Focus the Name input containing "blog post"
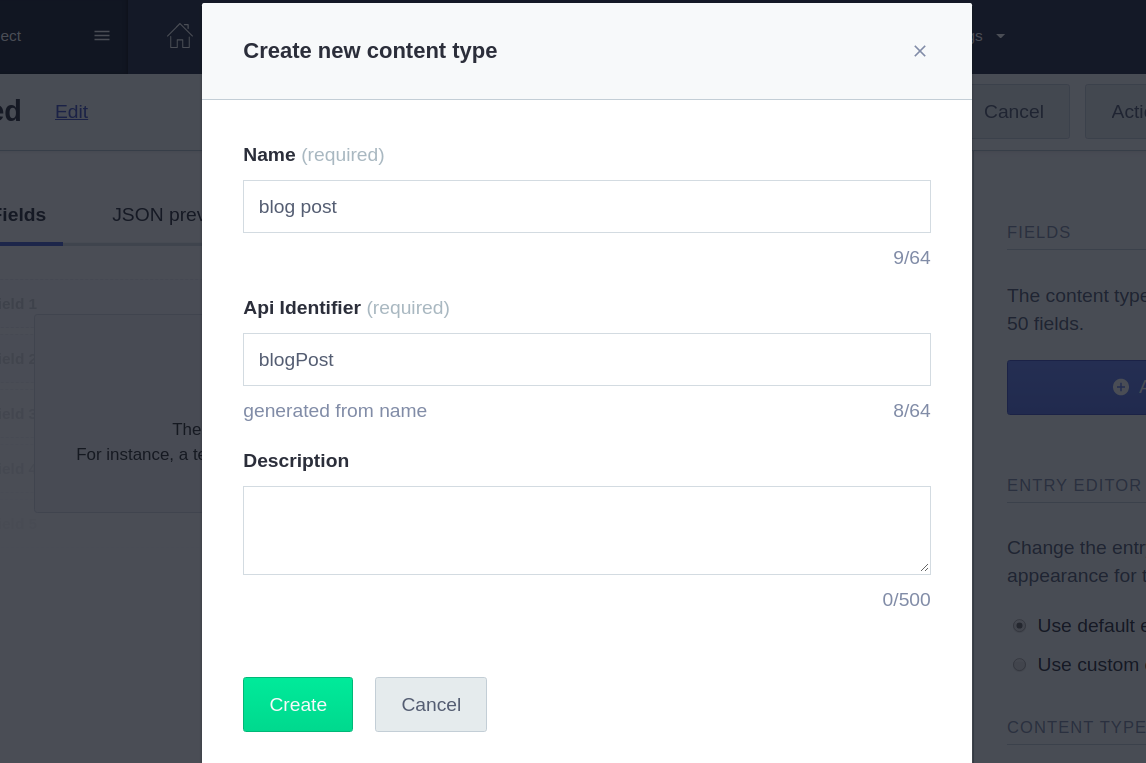Image resolution: width=1146 pixels, height=763 pixels. click(586, 207)
